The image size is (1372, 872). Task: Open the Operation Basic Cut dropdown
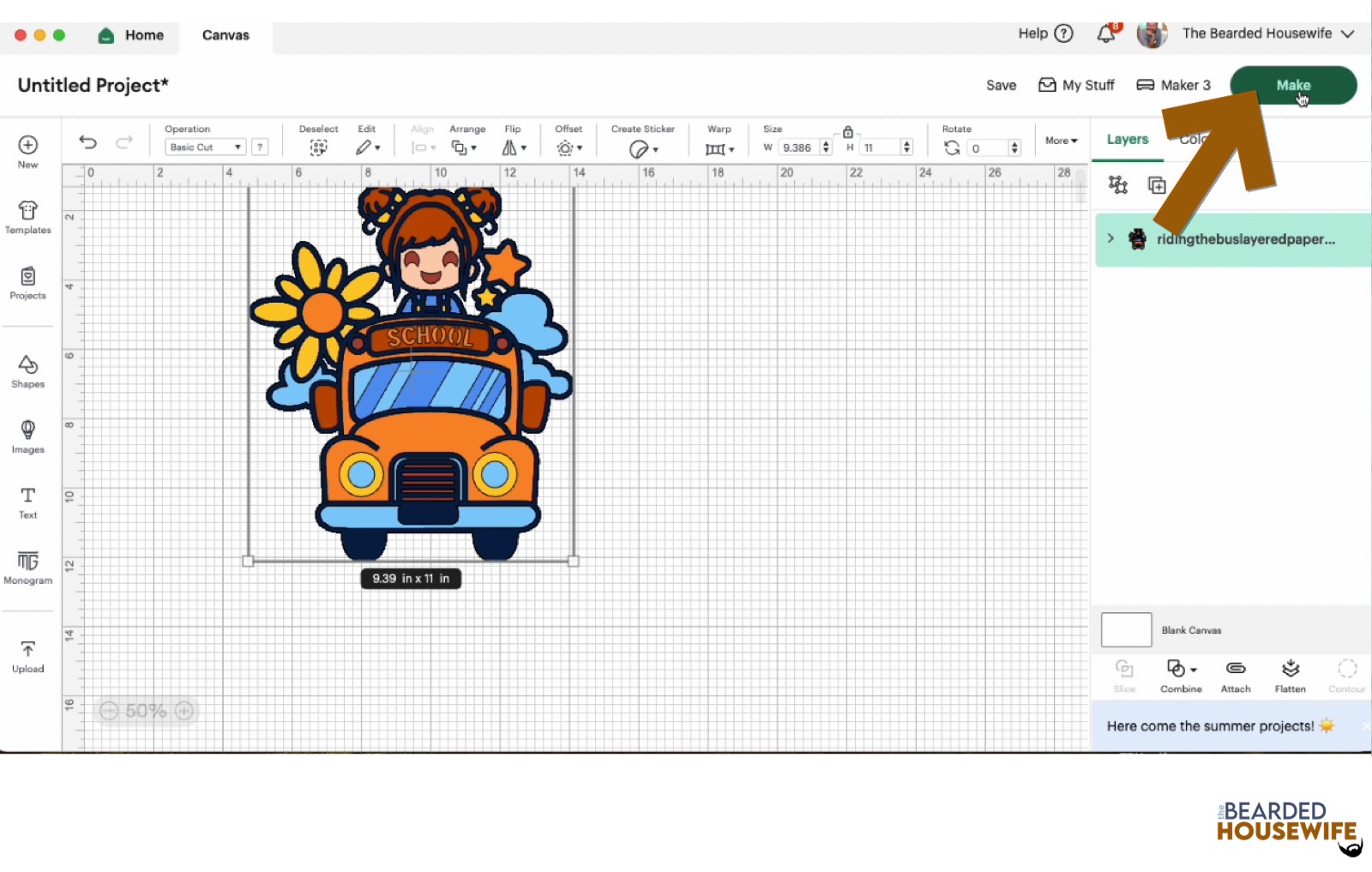tap(205, 147)
